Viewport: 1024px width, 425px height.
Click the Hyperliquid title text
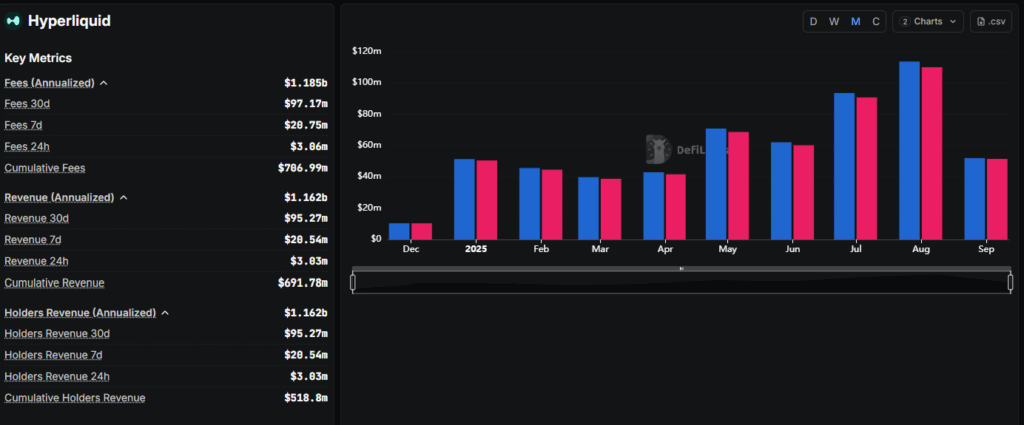pyautogui.click(x=69, y=21)
